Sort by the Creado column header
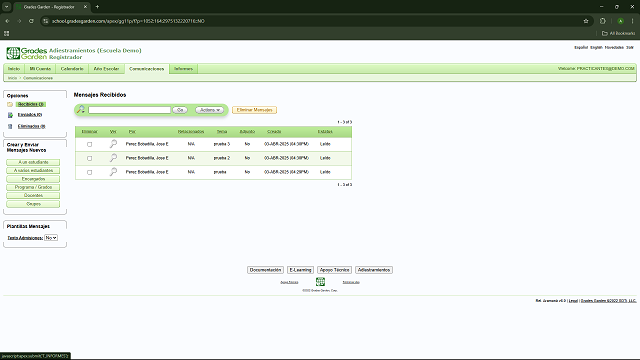The width and height of the screenshot is (640, 360). pos(274,131)
